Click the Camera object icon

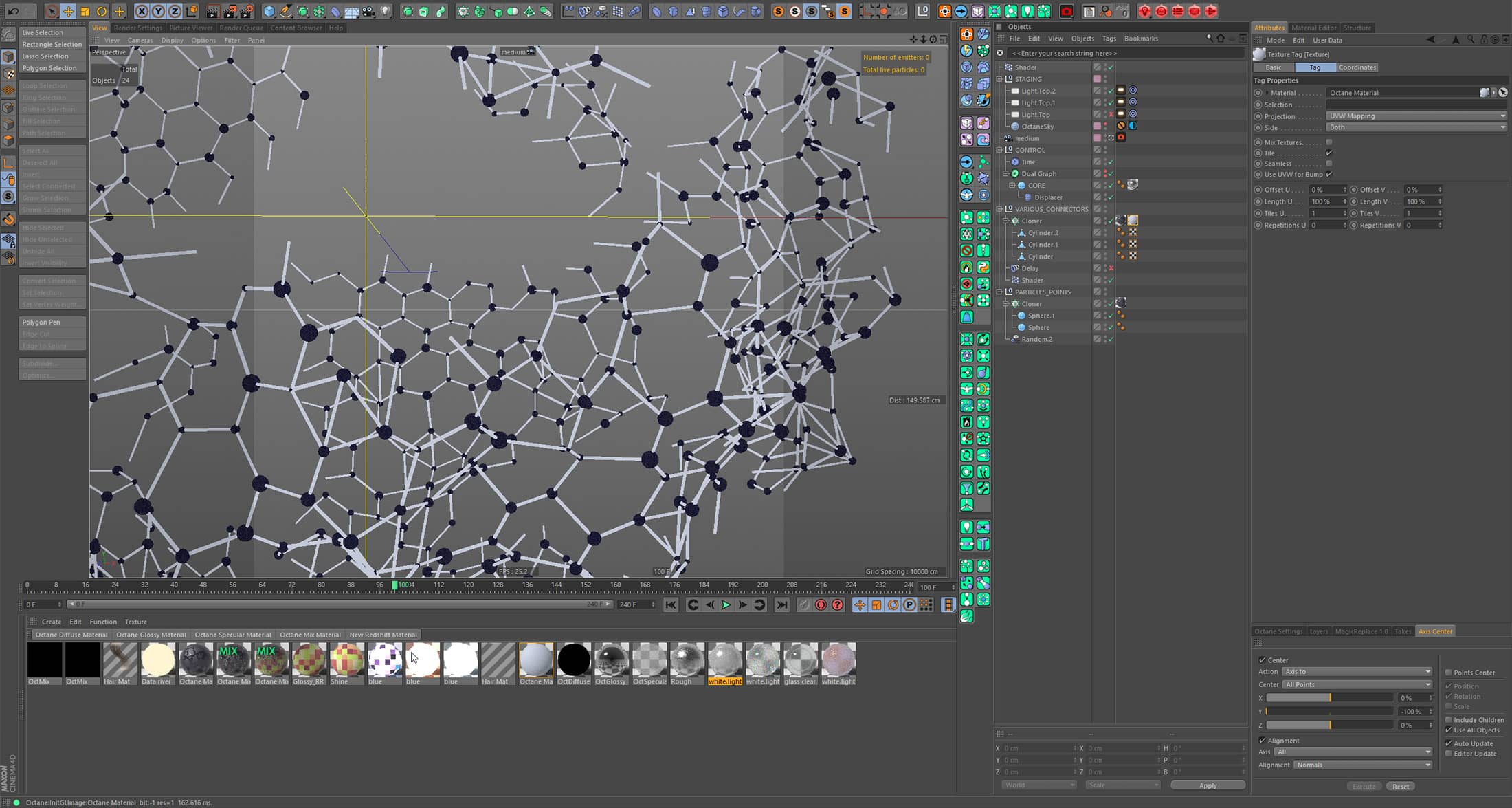[369, 11]
